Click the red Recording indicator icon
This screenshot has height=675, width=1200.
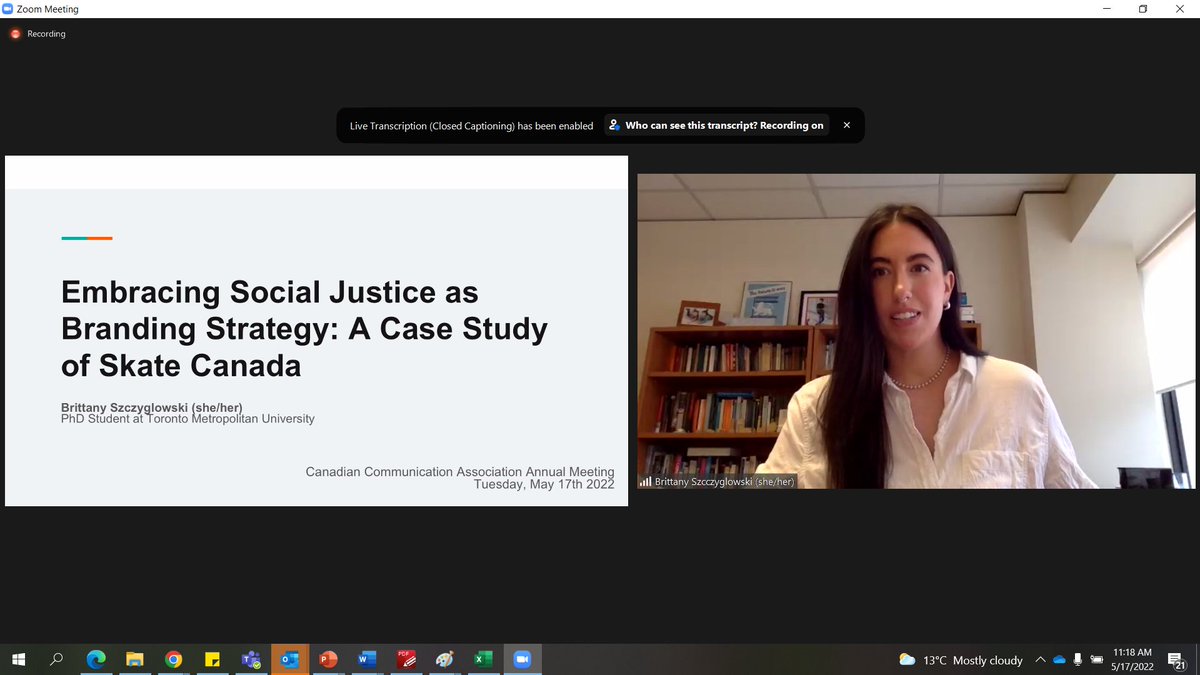click(15, 34)
